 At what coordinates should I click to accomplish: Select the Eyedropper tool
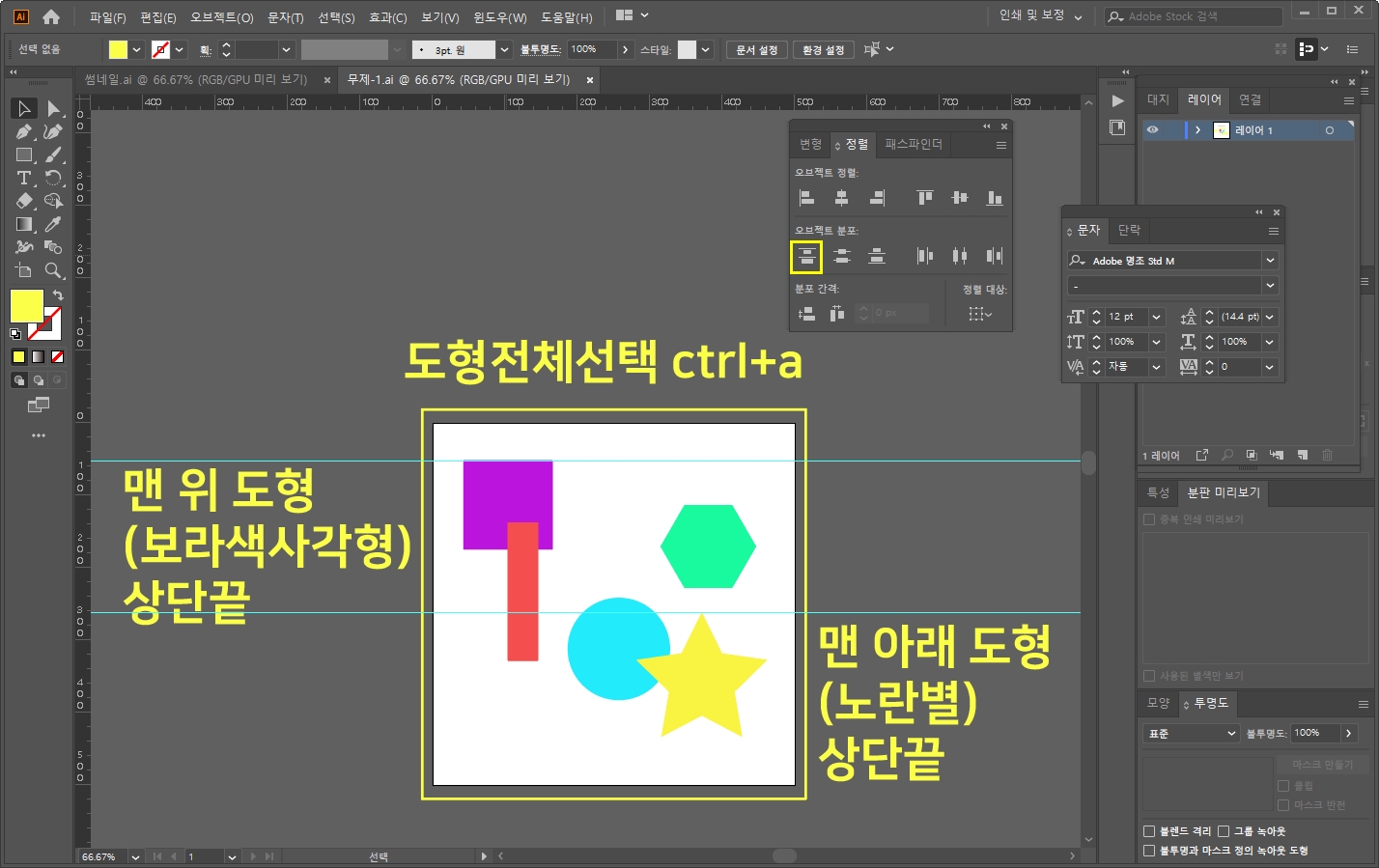click(54, 224)
